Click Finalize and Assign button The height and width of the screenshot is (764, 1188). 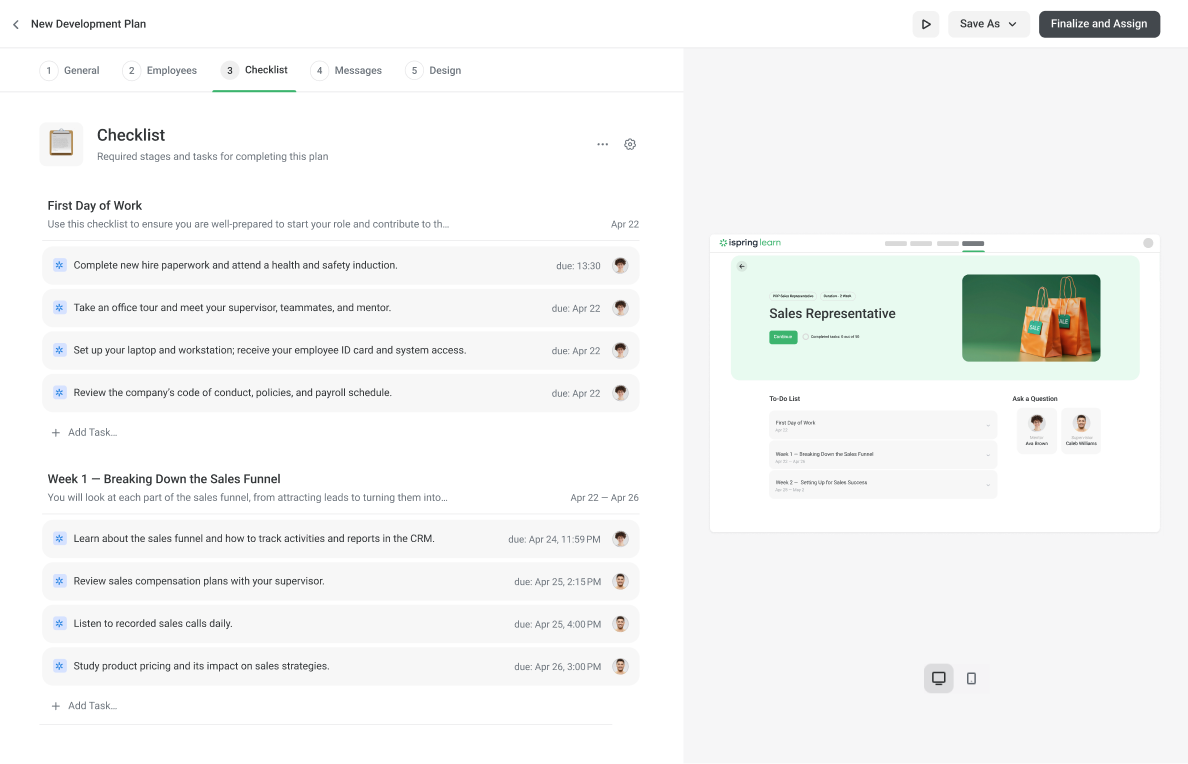click(x=1099, y=24)
